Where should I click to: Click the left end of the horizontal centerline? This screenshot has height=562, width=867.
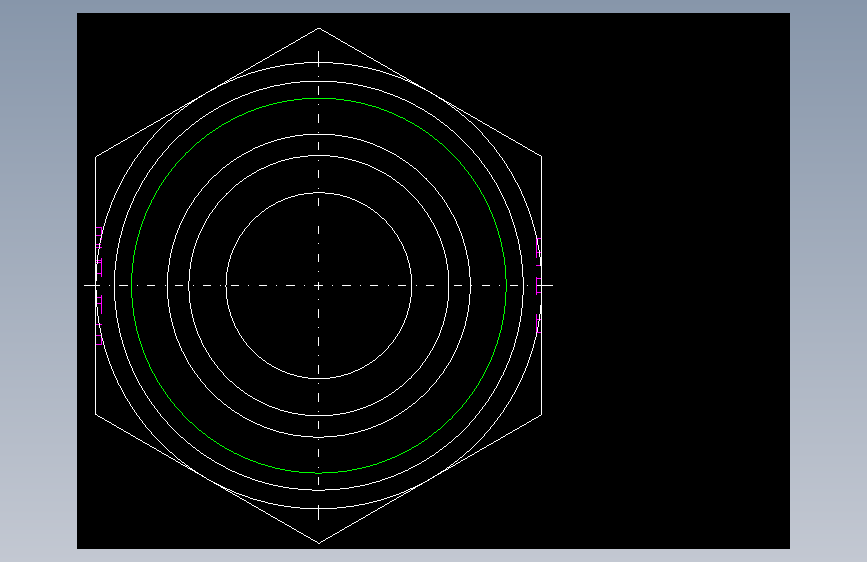pyautogui.click(x=85, y=285)
